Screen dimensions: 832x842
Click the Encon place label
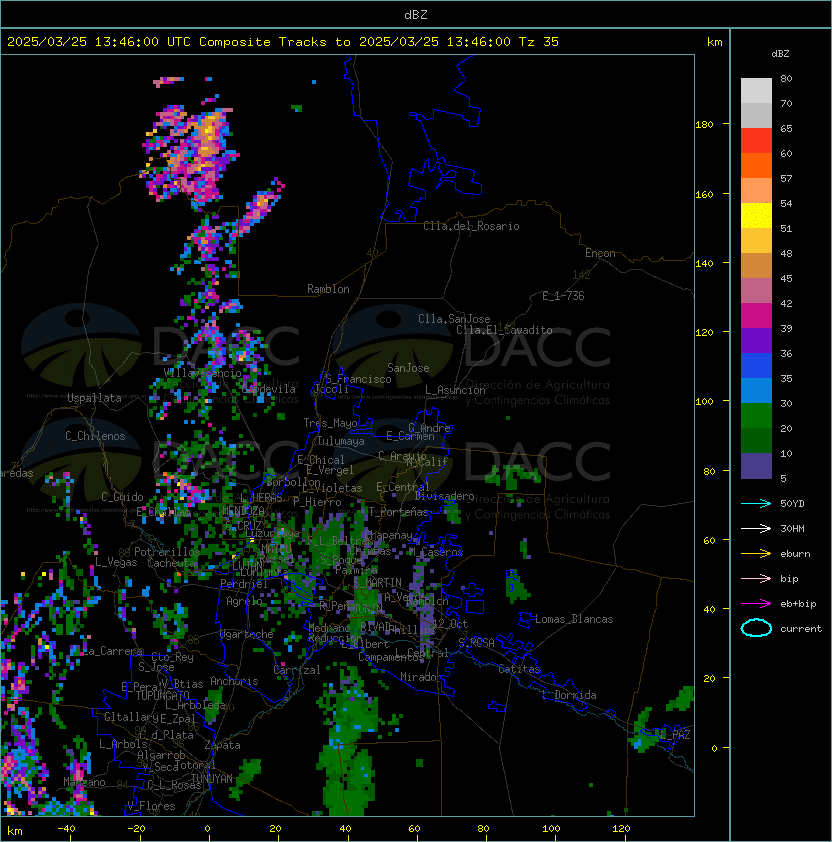600,253
